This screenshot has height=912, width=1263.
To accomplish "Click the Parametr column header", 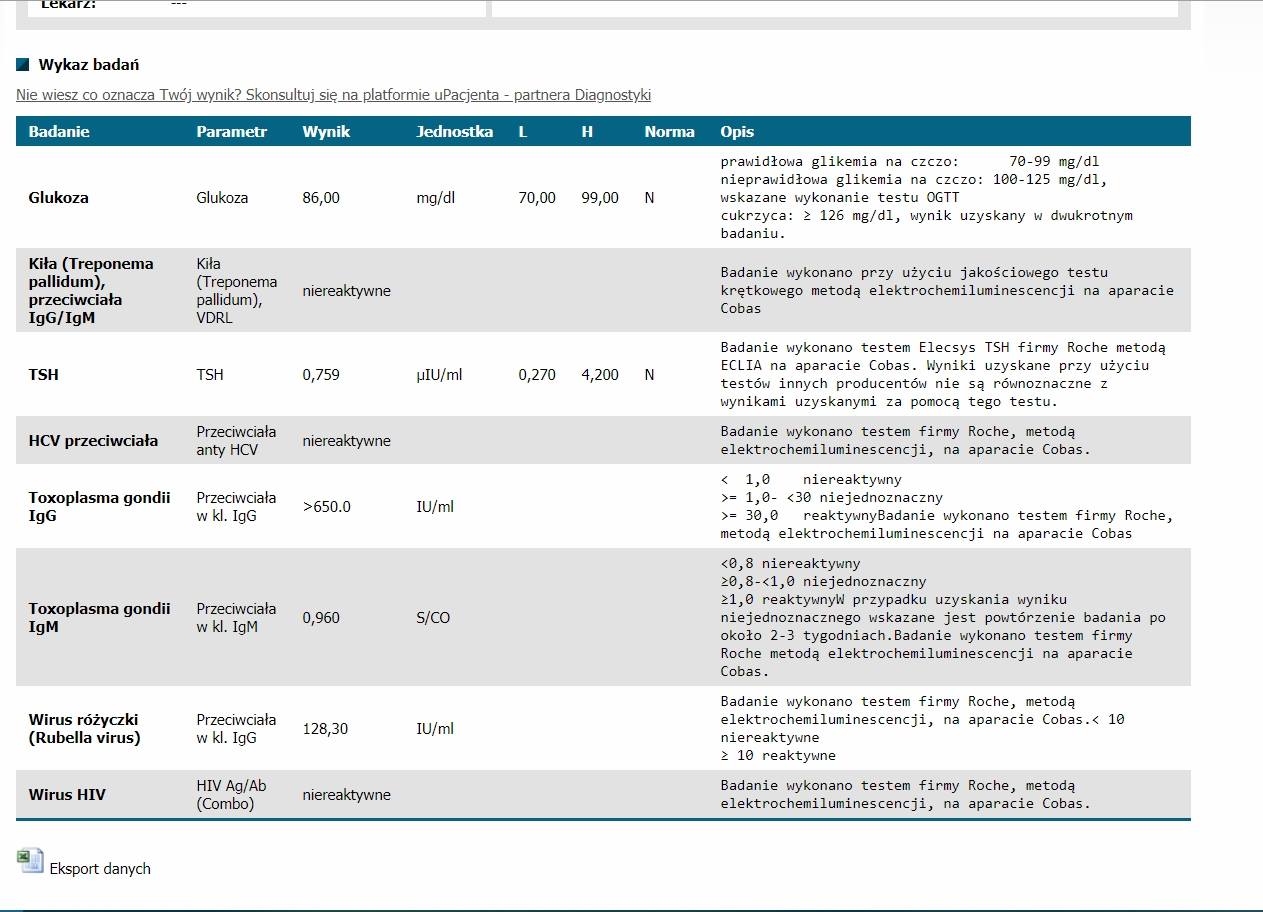I will tap(232, 132).
